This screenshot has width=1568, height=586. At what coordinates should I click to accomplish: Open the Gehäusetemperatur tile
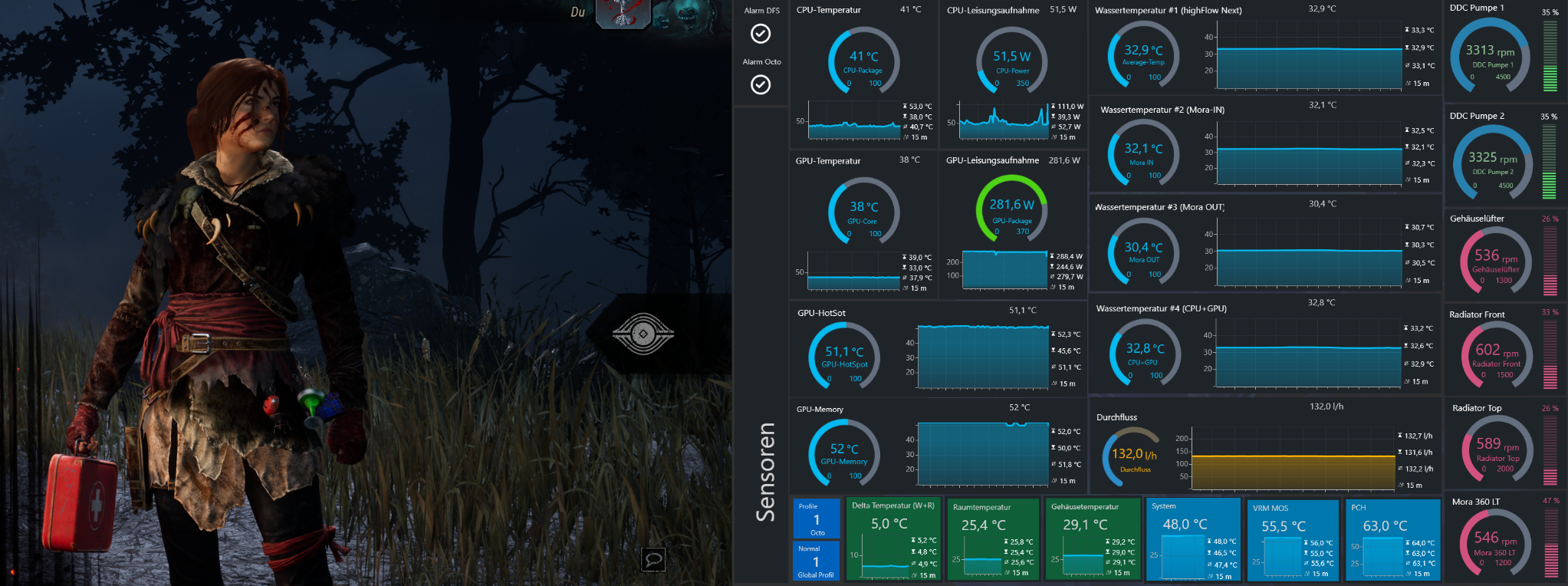click(x=1093, y=539)
